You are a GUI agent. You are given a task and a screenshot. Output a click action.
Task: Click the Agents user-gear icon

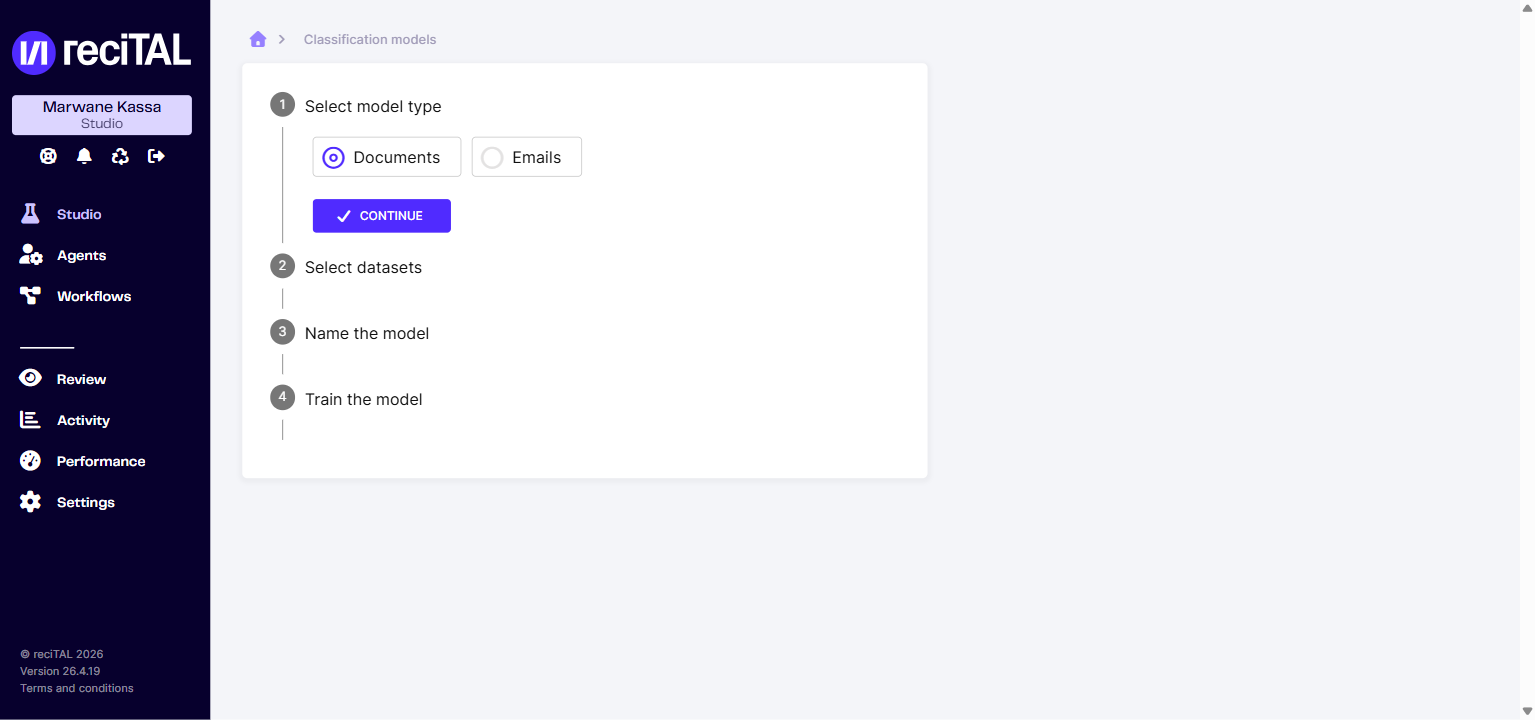click(x=31, y=255)
